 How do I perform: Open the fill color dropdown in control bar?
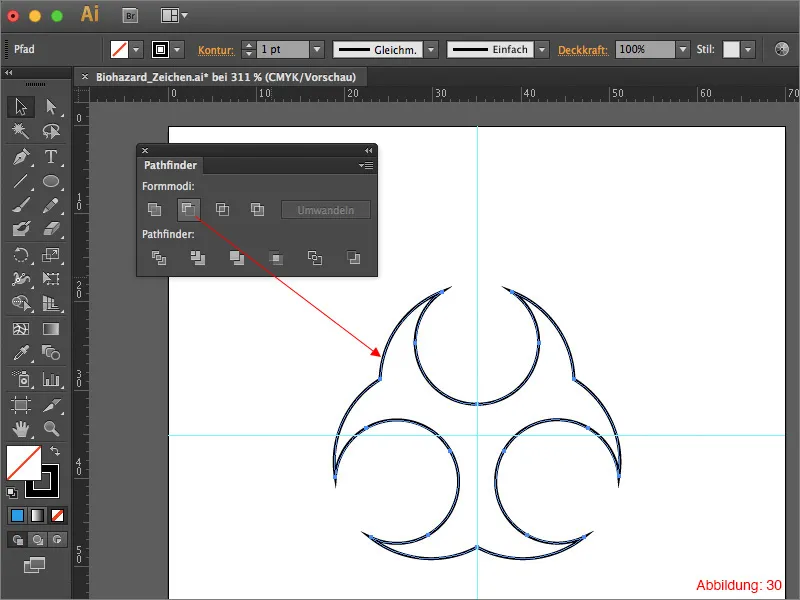coord(136,50)
